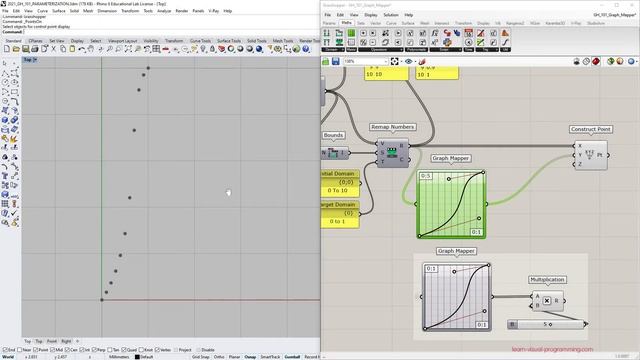Toggle Ortho in Rhino status bar

(x=219, y=357)
